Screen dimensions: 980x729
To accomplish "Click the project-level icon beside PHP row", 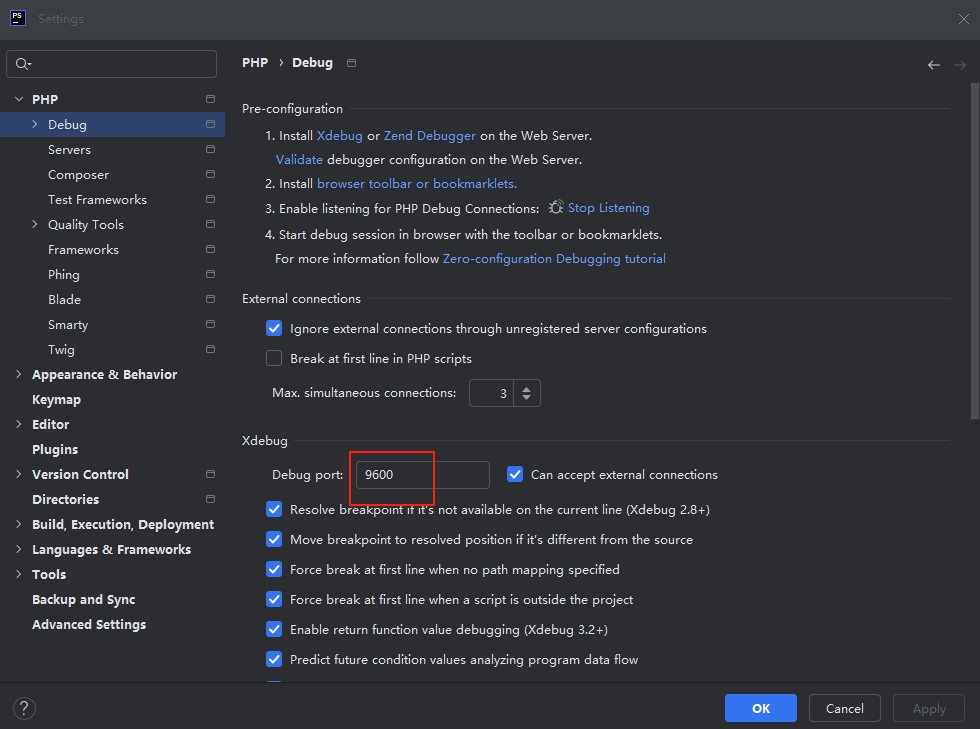I will coord(210,99).
